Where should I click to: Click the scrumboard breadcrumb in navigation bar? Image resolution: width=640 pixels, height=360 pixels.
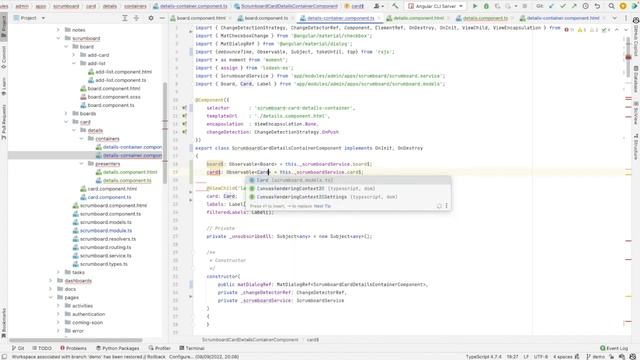tap(66, 6)
